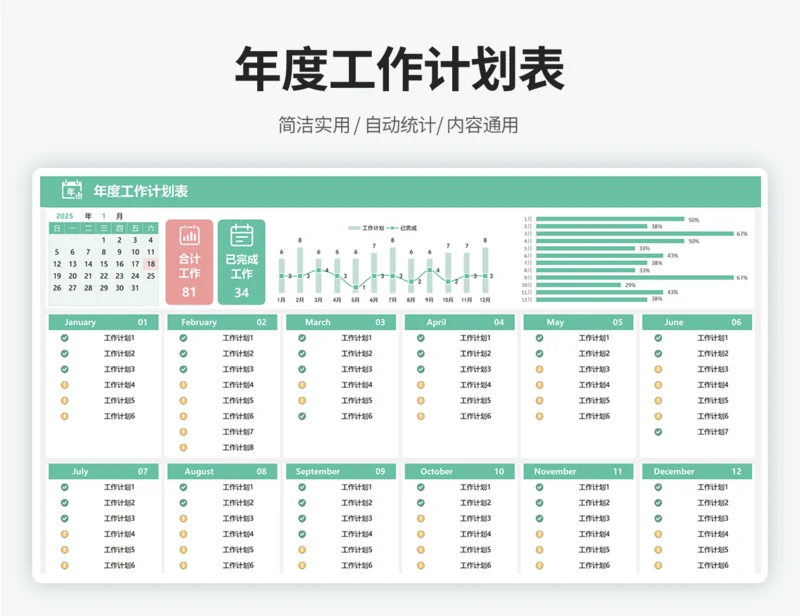Click 工作计划4 text under December
The image size is (800, 616).
713,534
